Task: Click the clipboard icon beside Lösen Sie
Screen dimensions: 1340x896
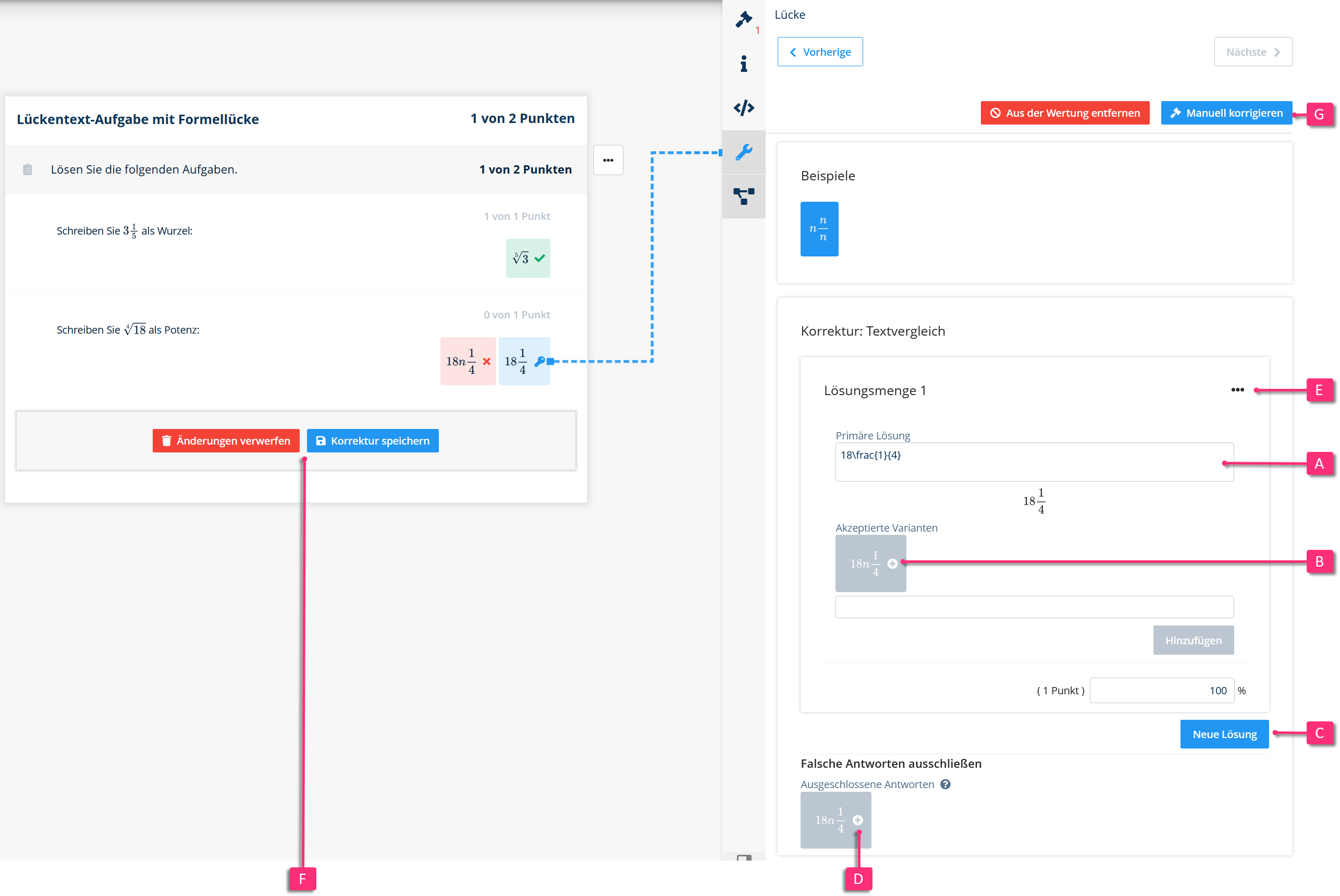Action: (x=28, y=170)
